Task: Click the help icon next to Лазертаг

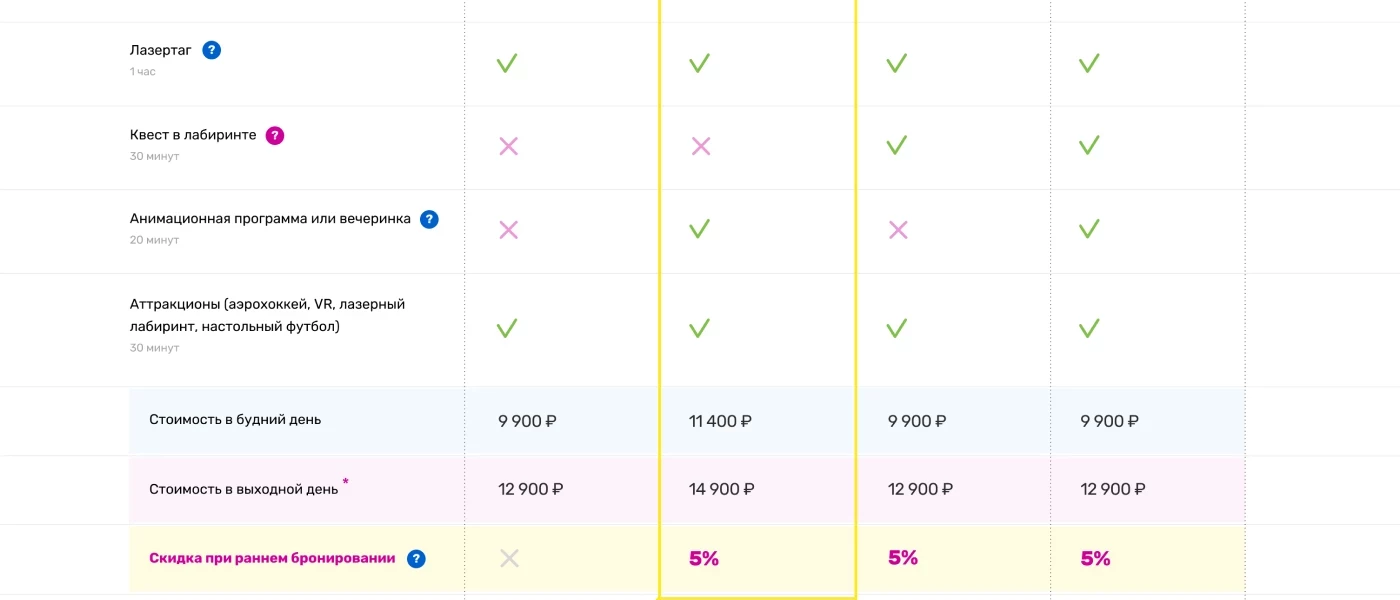Action: pyautogui.click(x=211, y=50)
